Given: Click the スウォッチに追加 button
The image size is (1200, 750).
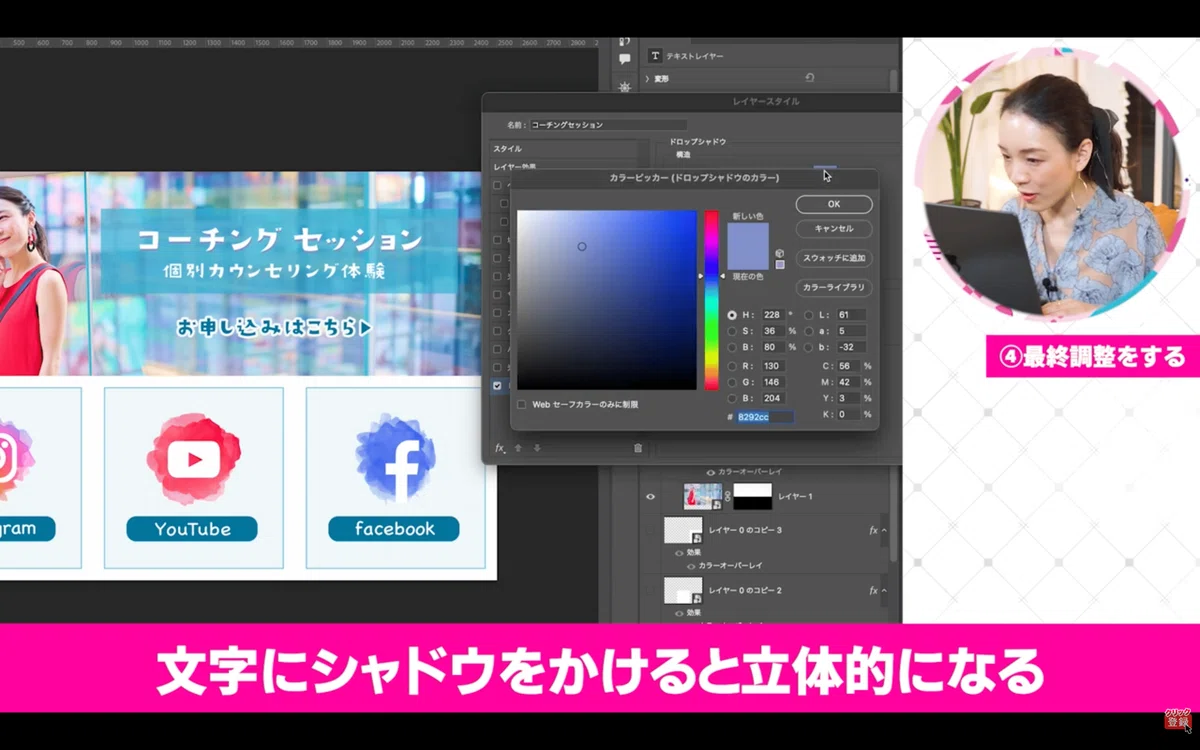Looking at the screenshot, I should pos(834,258).
